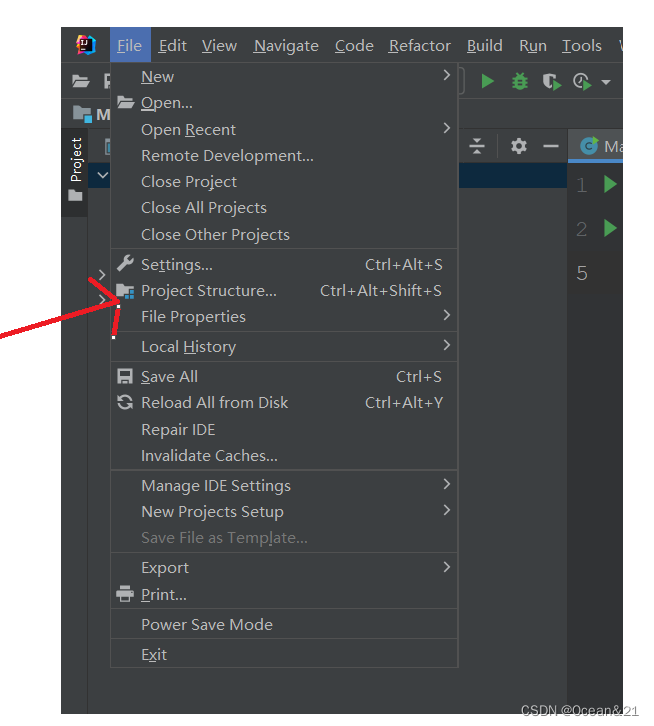Open Project panel gear options

tap(519, 146)
